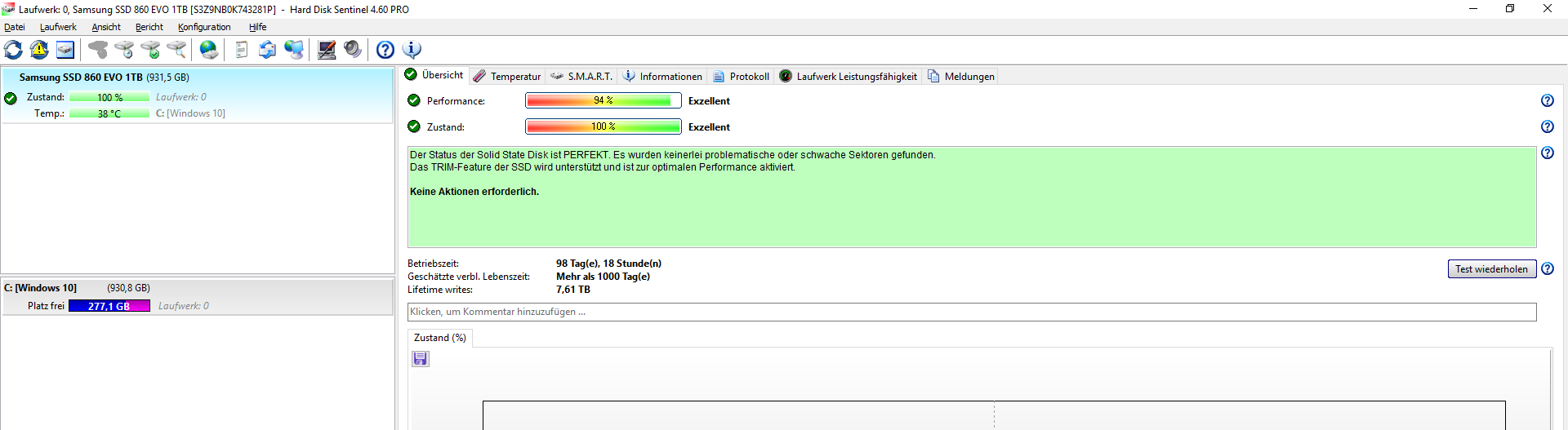Click the drive with magnifier icon

pyautogui.click(x=176, y=50)
